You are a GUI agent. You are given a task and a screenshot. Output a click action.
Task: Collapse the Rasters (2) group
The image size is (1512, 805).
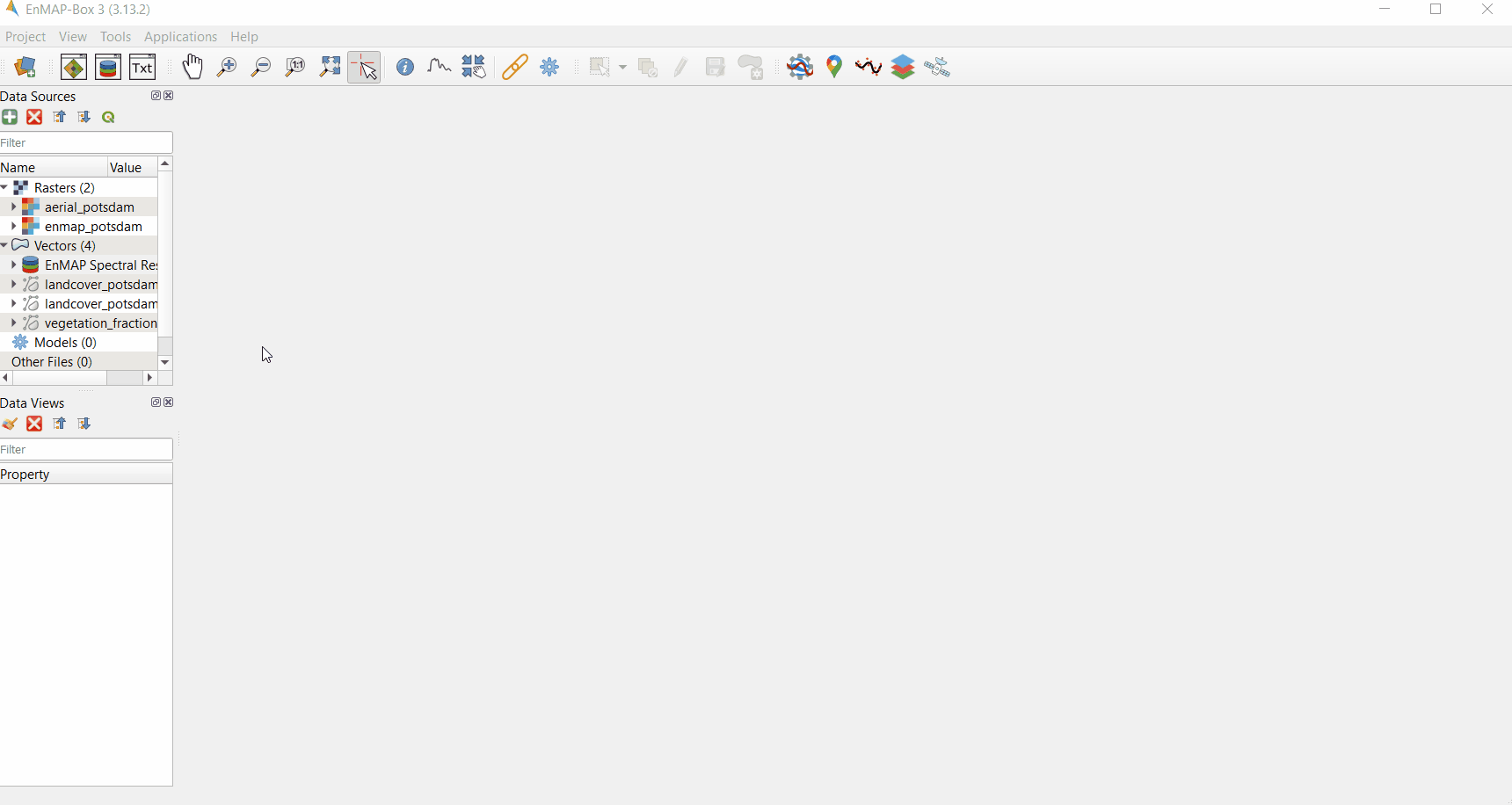coord(4,187)
